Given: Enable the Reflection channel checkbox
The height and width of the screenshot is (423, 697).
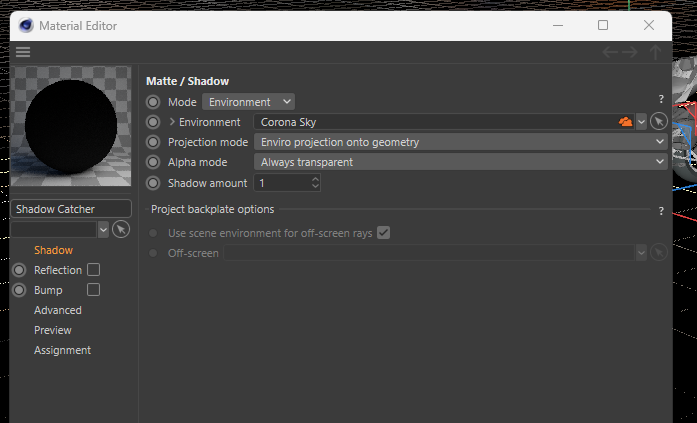Looking at the screenshot, I should click(x=93, y=270).
